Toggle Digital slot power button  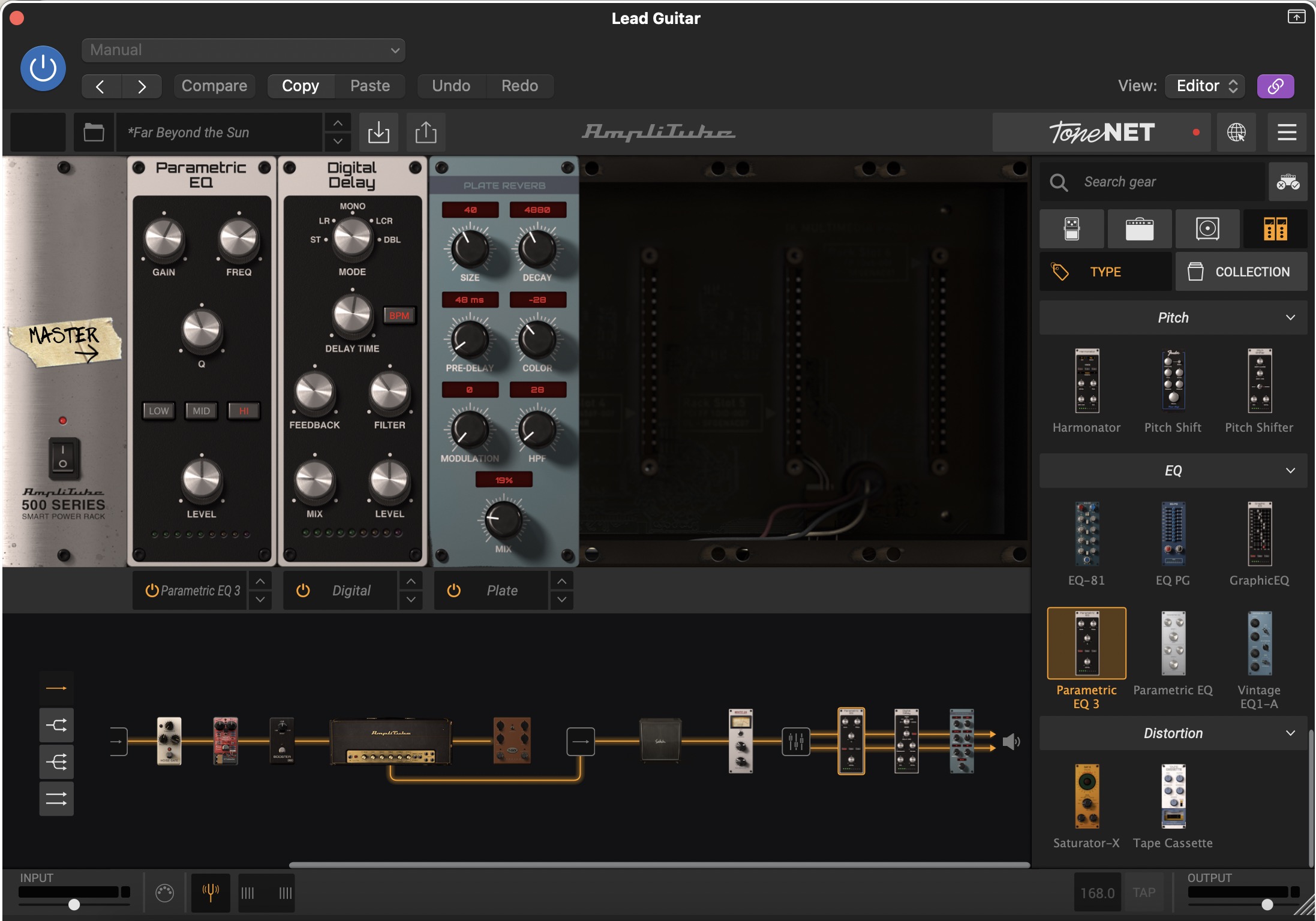[303, 591]
